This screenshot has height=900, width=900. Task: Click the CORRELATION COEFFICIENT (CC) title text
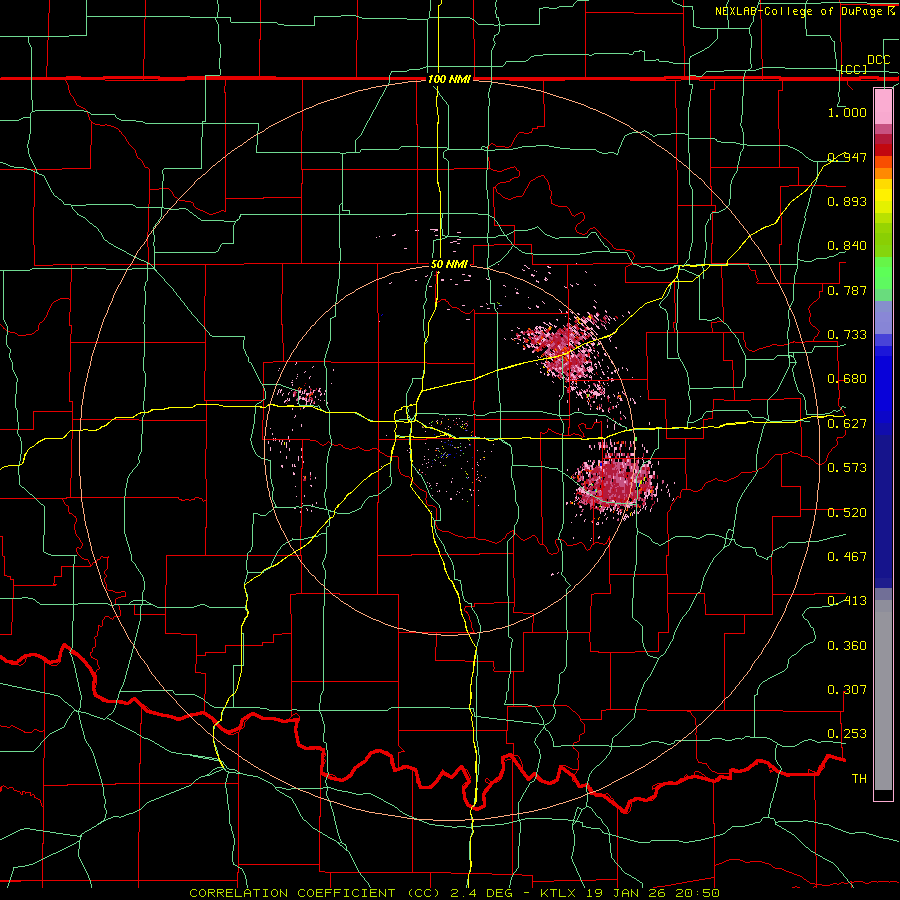pos(315,893)
